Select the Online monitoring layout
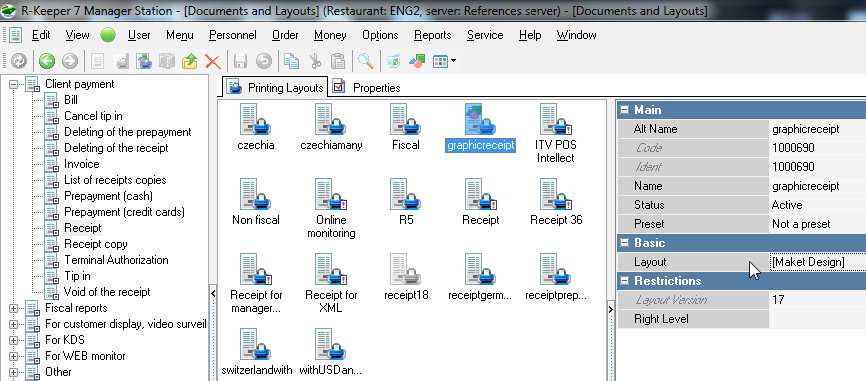 (x=331, y=208)
